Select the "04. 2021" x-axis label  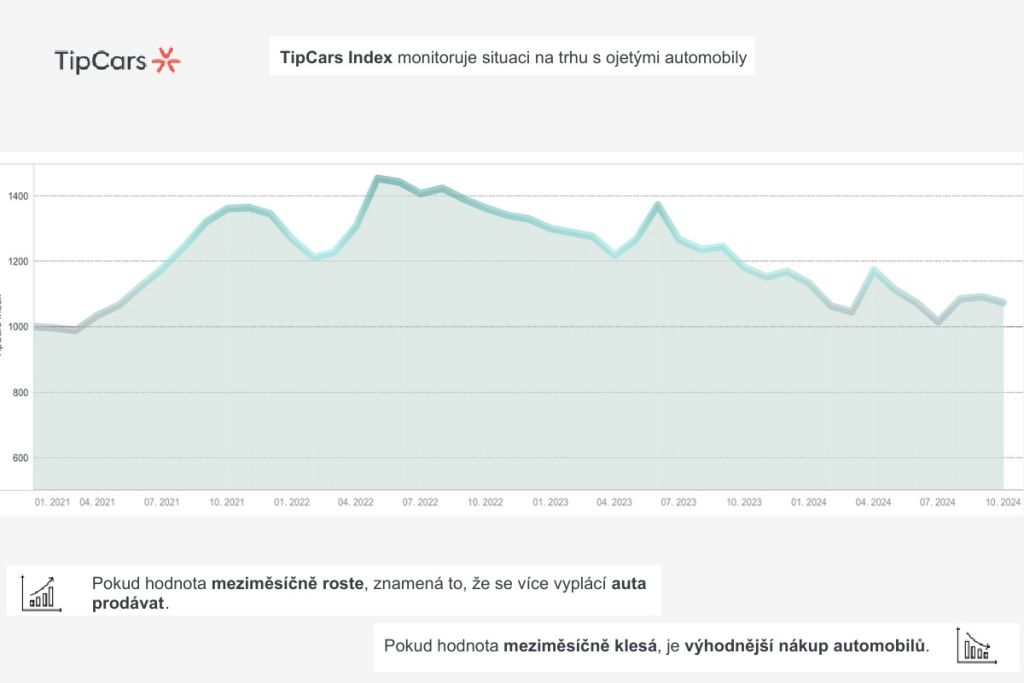(97, 502)
